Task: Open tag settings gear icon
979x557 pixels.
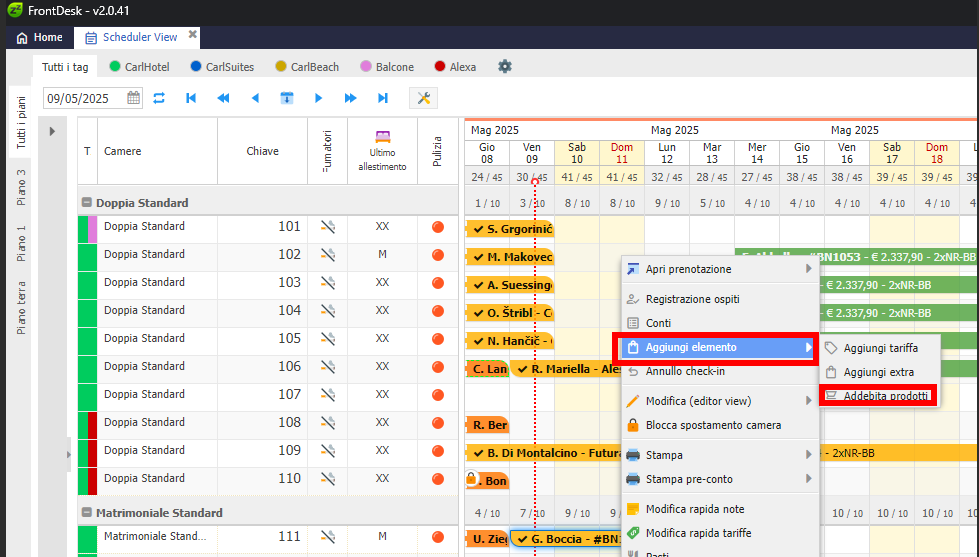Action: tap(504, 66)
